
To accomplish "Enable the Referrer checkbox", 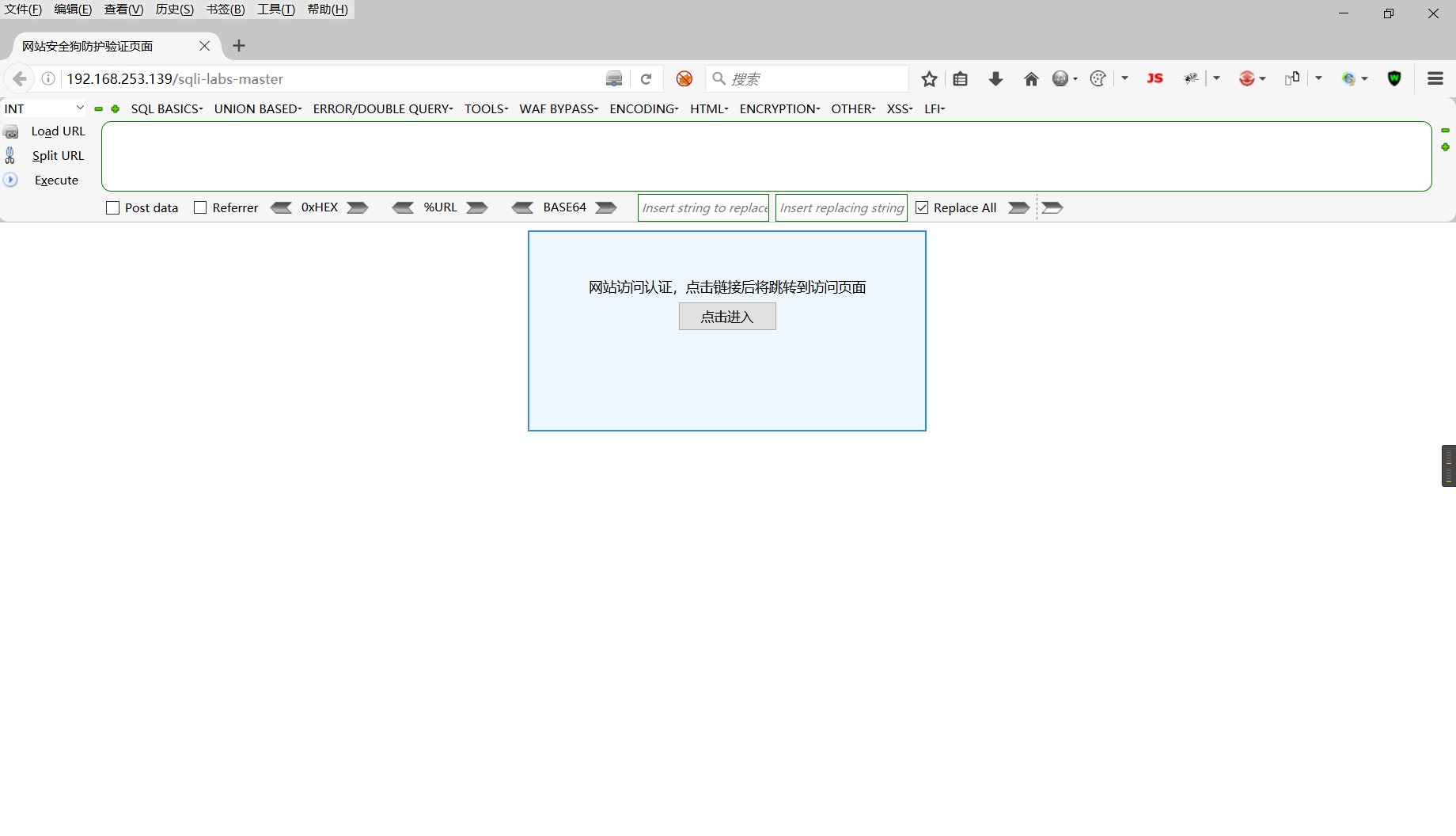I will [200, 207].
